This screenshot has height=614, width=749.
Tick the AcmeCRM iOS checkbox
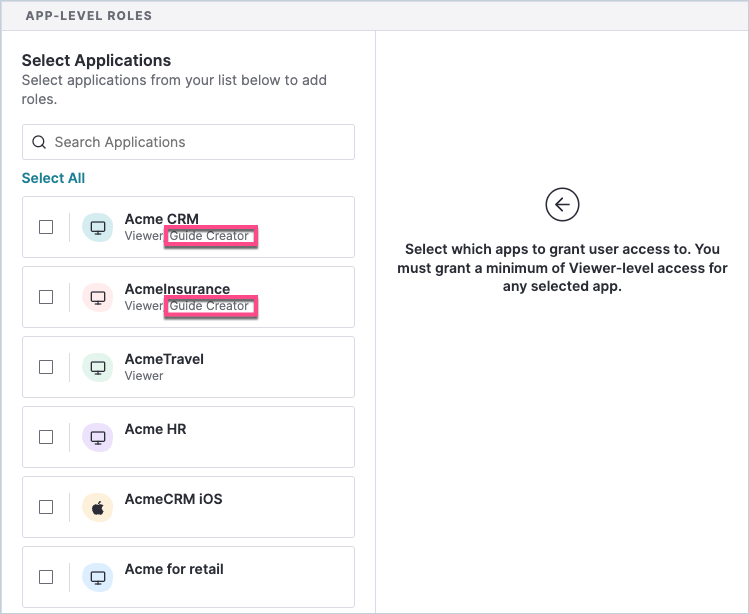pyautogui.click(x=46, y=507)
